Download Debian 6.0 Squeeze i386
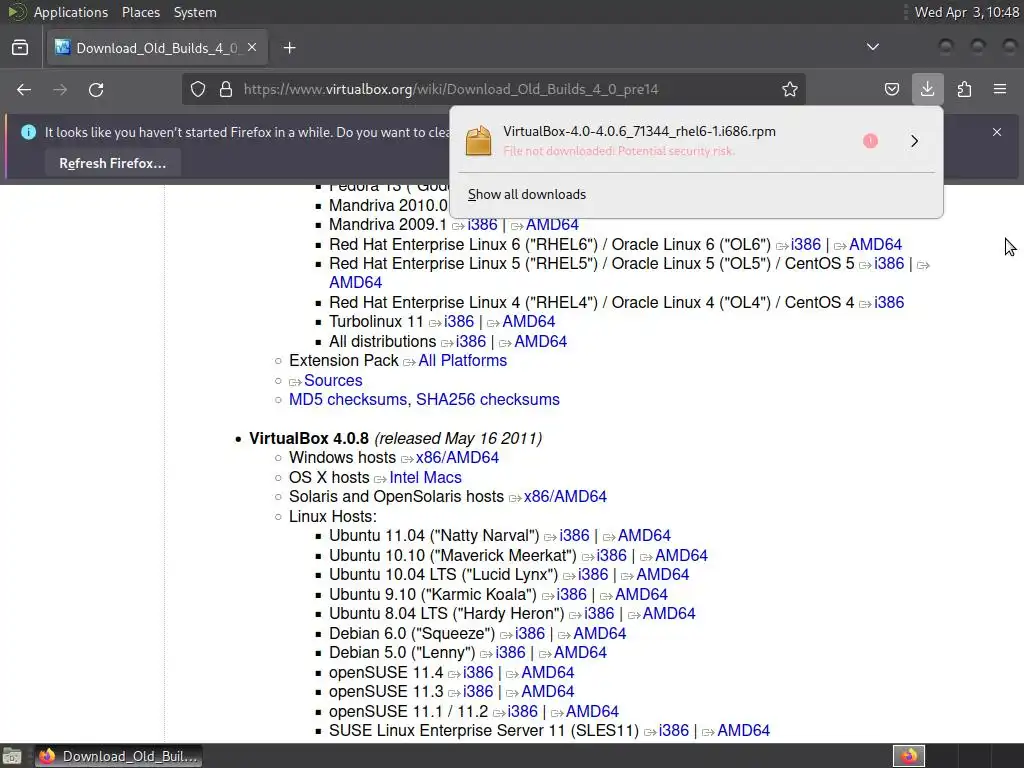Screen dimensions: 1024x768 530,633
